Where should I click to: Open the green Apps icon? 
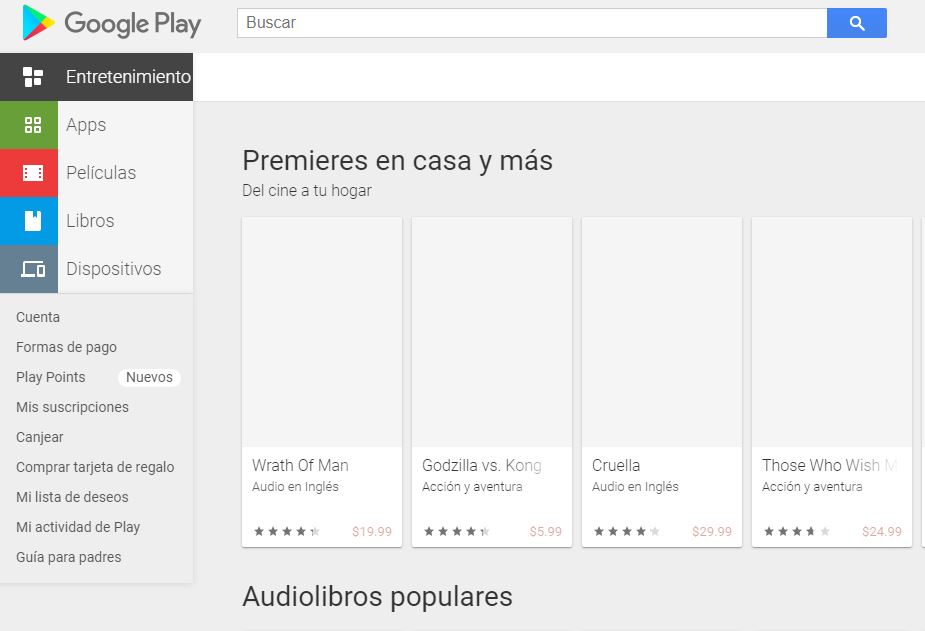click(33, 125)
